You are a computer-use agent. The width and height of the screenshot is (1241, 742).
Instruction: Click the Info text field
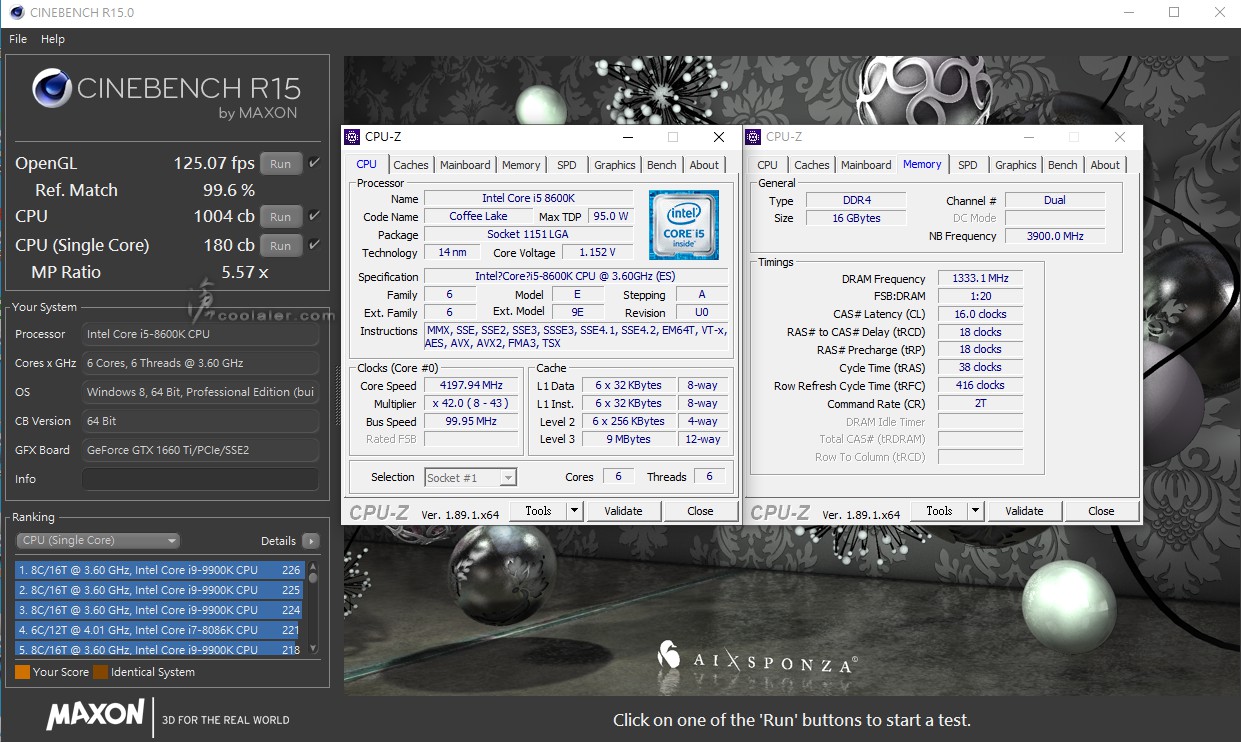[200, 479]
